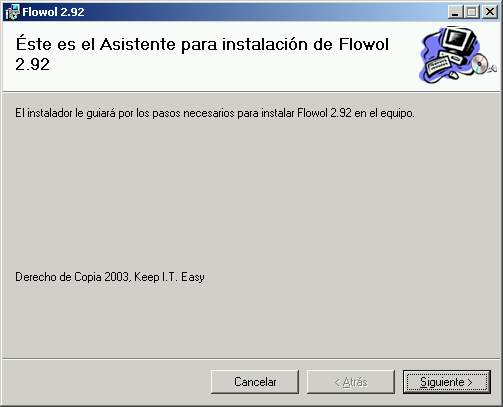
Task: Click the keyboard in the banner illustration
Action: click(437, 65)
